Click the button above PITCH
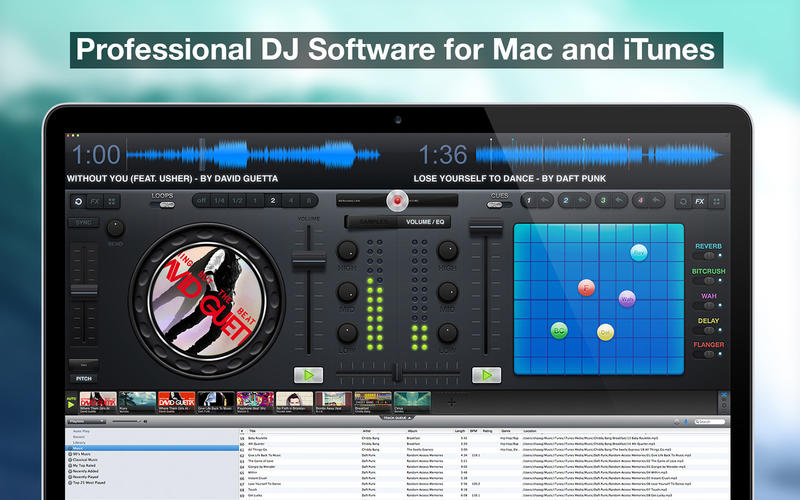This screenshot has width=800, height=500. pyautogui.click(x=84, y=365)
